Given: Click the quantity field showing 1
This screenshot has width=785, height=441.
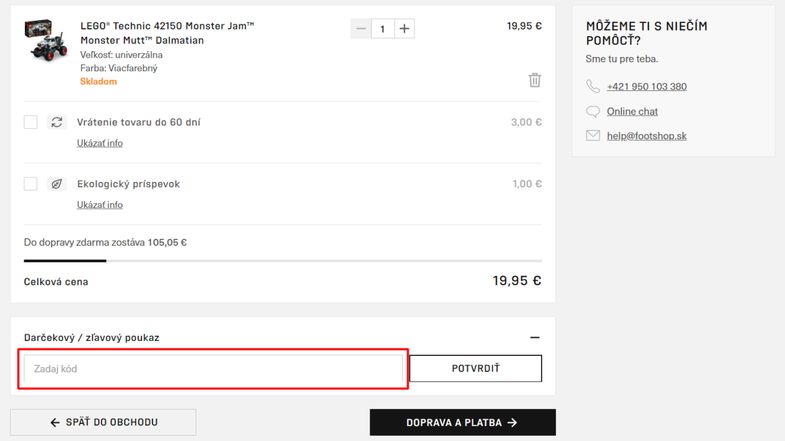Looking at the screenshot, I should pos(382,29).
